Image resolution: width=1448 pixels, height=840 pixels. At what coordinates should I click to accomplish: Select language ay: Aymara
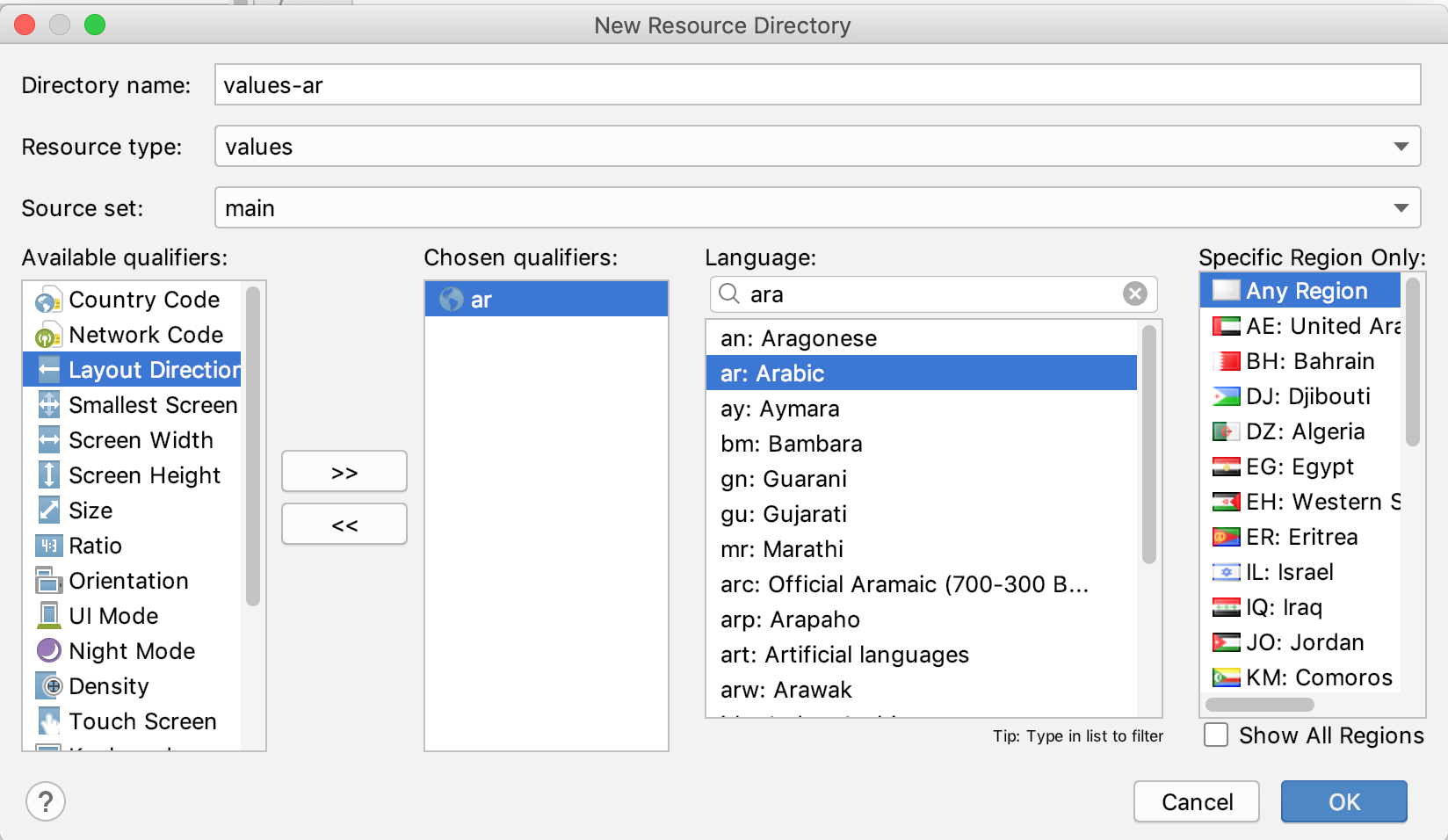921,408
